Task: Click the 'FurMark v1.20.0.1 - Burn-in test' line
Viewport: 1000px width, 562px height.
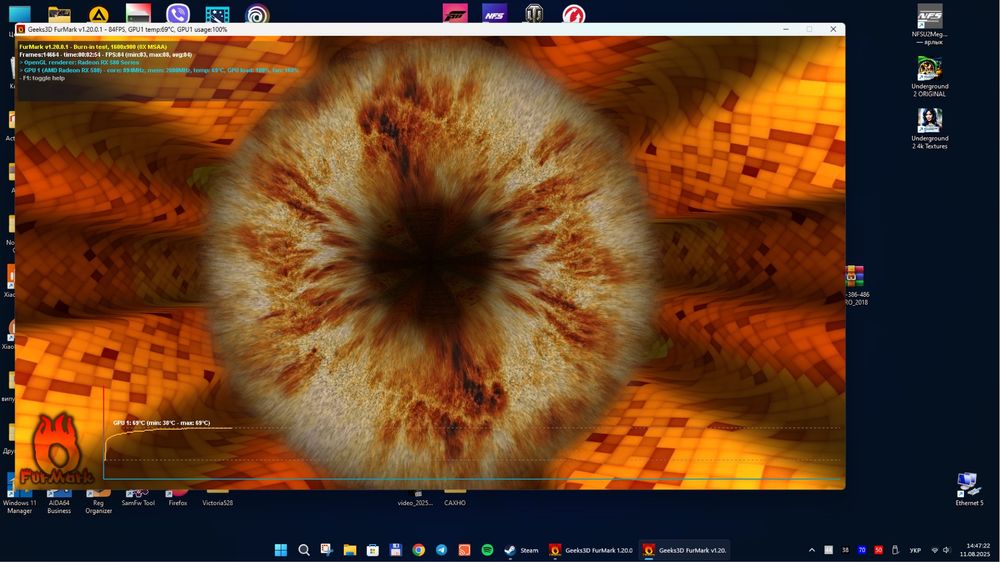Action: [93, 47]
